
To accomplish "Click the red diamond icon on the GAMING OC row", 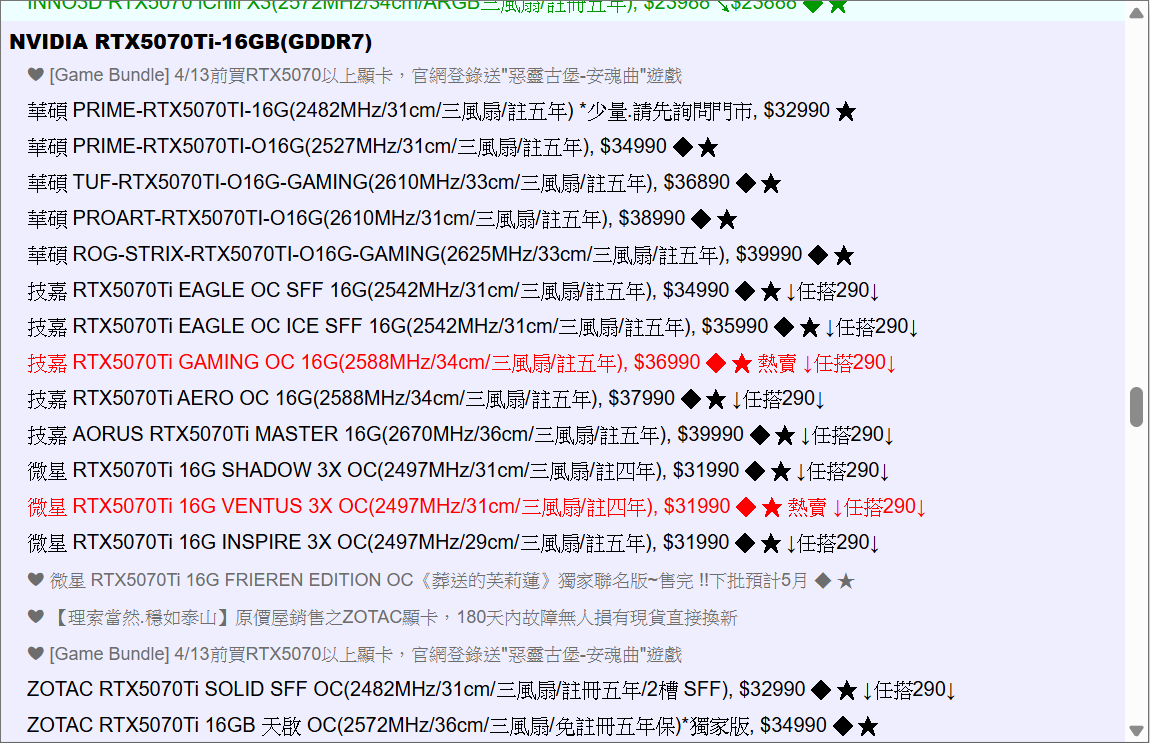I will point(716,363).
